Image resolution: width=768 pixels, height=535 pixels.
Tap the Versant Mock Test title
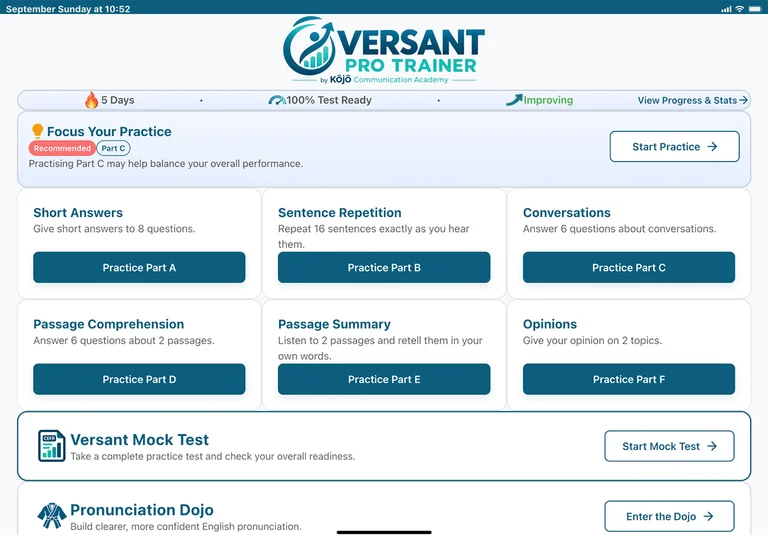pos(140,439)
